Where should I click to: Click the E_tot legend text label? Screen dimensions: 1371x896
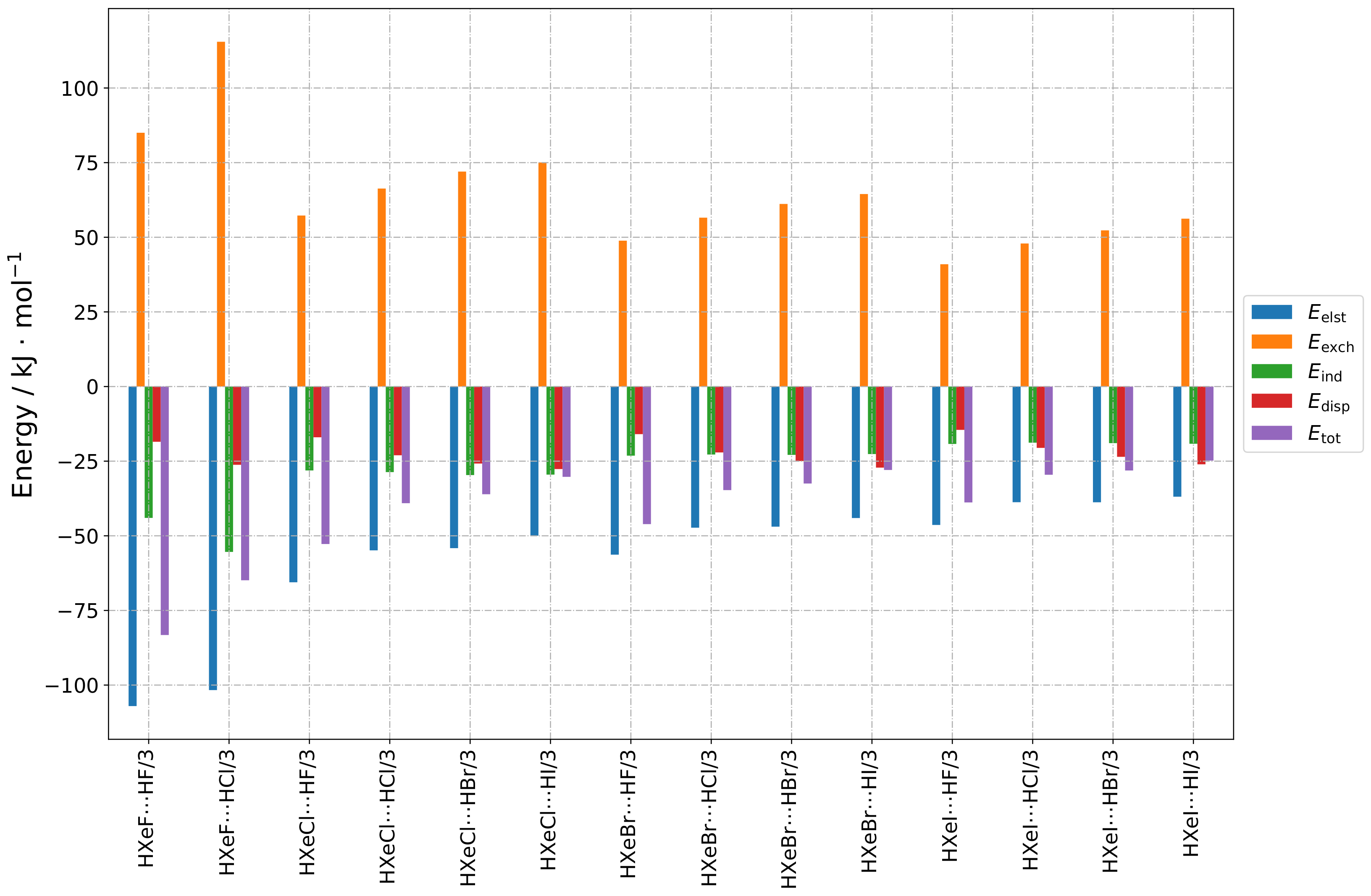[x=1324, y=434]
